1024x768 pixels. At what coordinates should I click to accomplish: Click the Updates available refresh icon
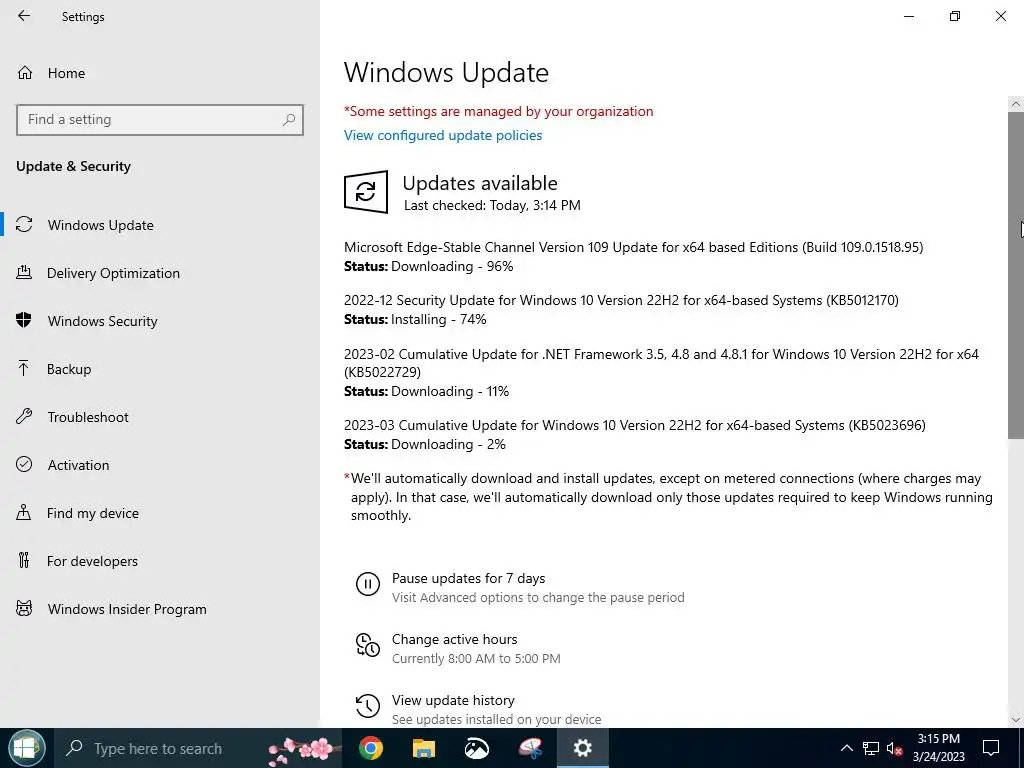point(366,192)
